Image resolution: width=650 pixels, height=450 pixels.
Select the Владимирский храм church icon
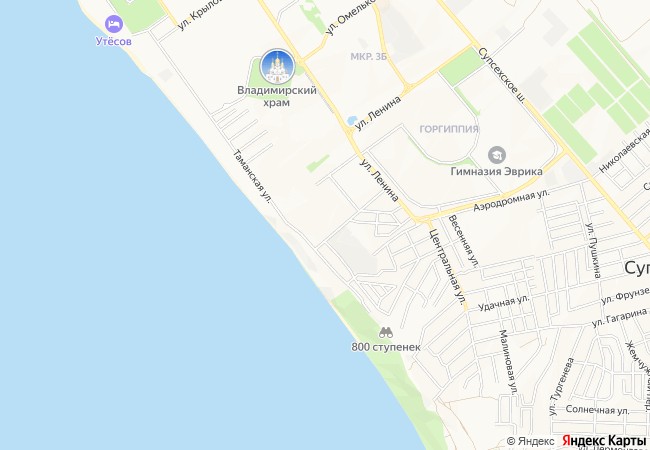pos(278,67)
